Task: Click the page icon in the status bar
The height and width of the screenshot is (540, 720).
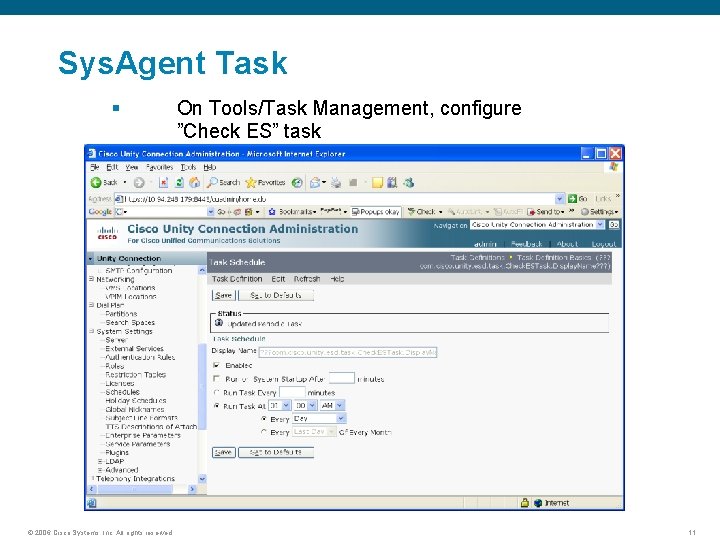Action: coord(92,503)
